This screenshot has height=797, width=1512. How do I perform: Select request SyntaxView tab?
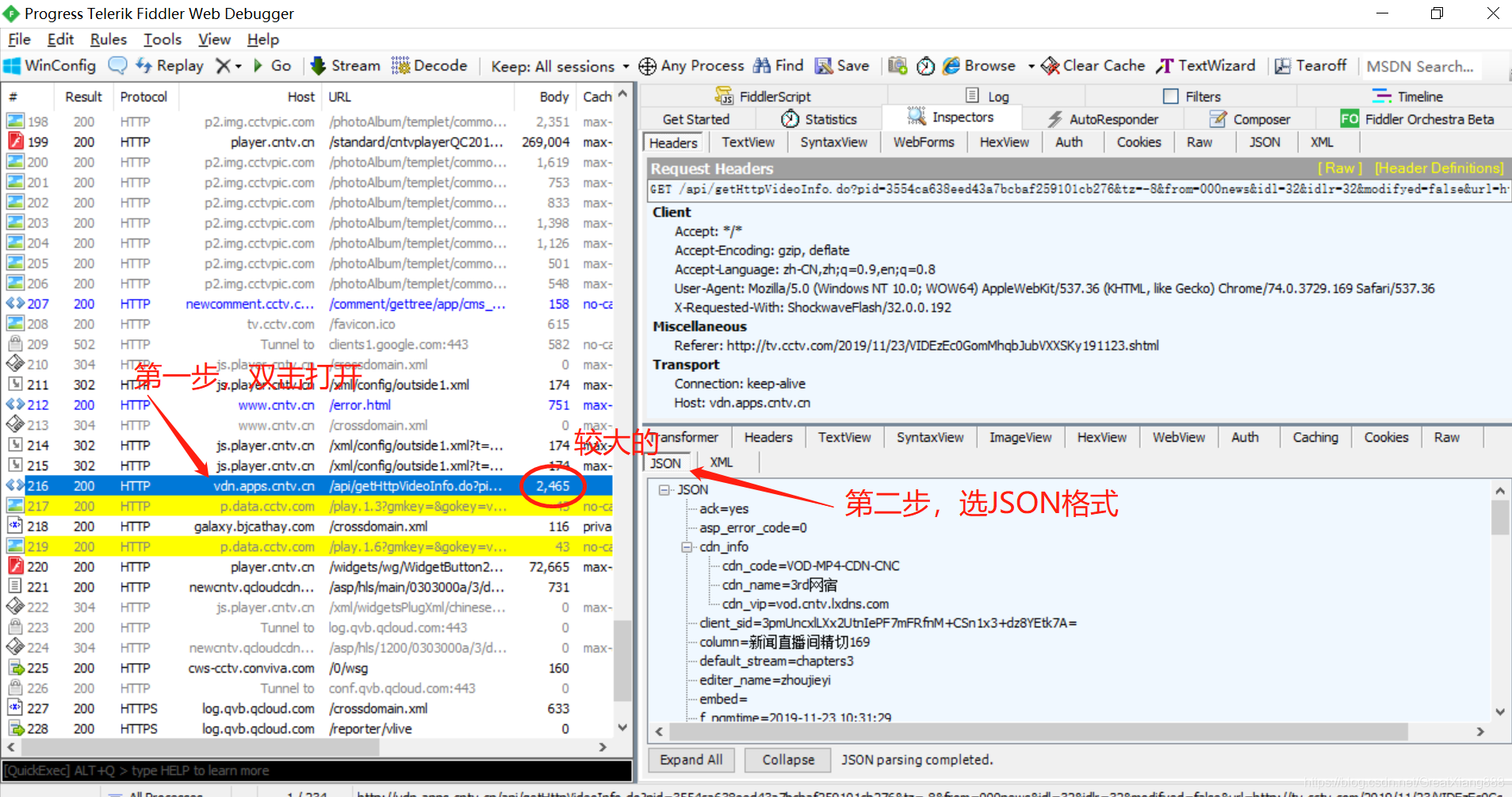(x=833, y=142)
